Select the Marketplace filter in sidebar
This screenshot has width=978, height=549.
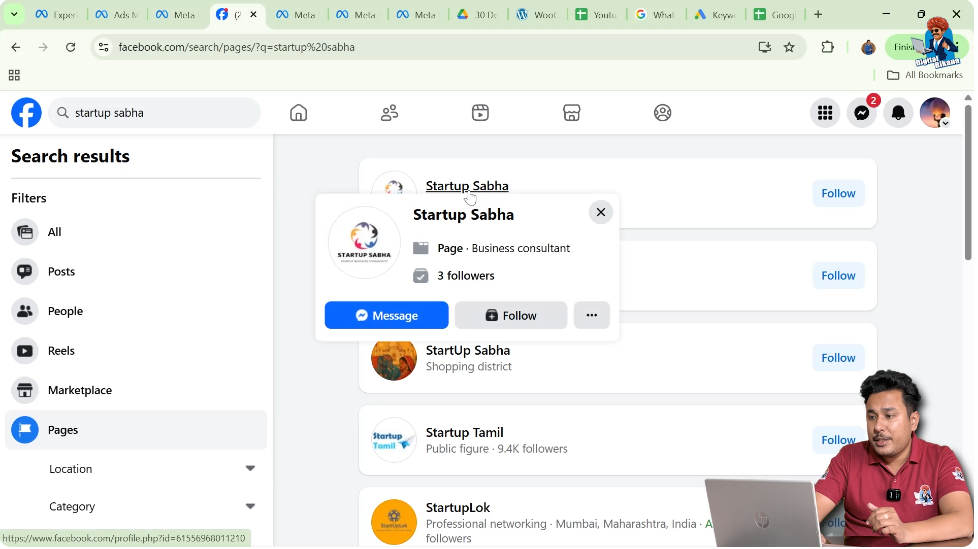(135, 391)
